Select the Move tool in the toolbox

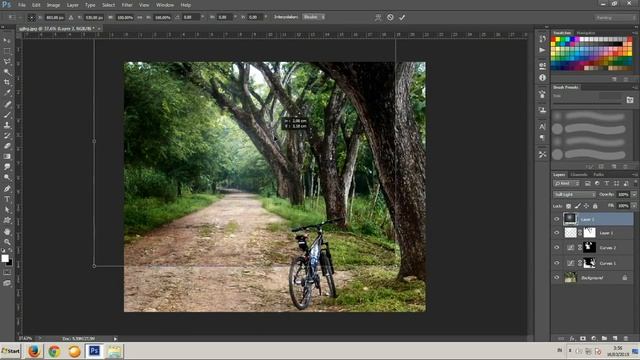[7, 40]
